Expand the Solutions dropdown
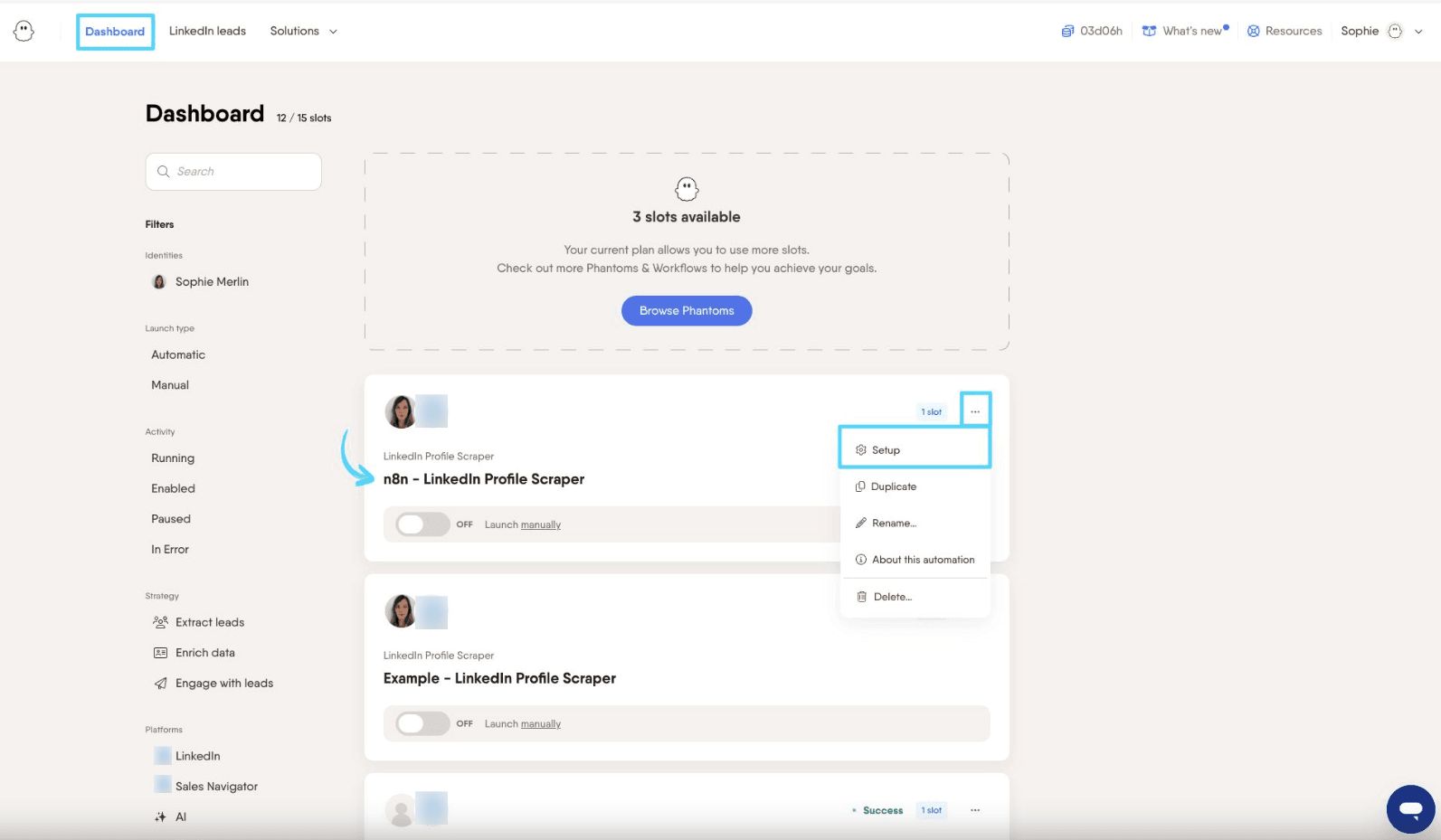 304,31
